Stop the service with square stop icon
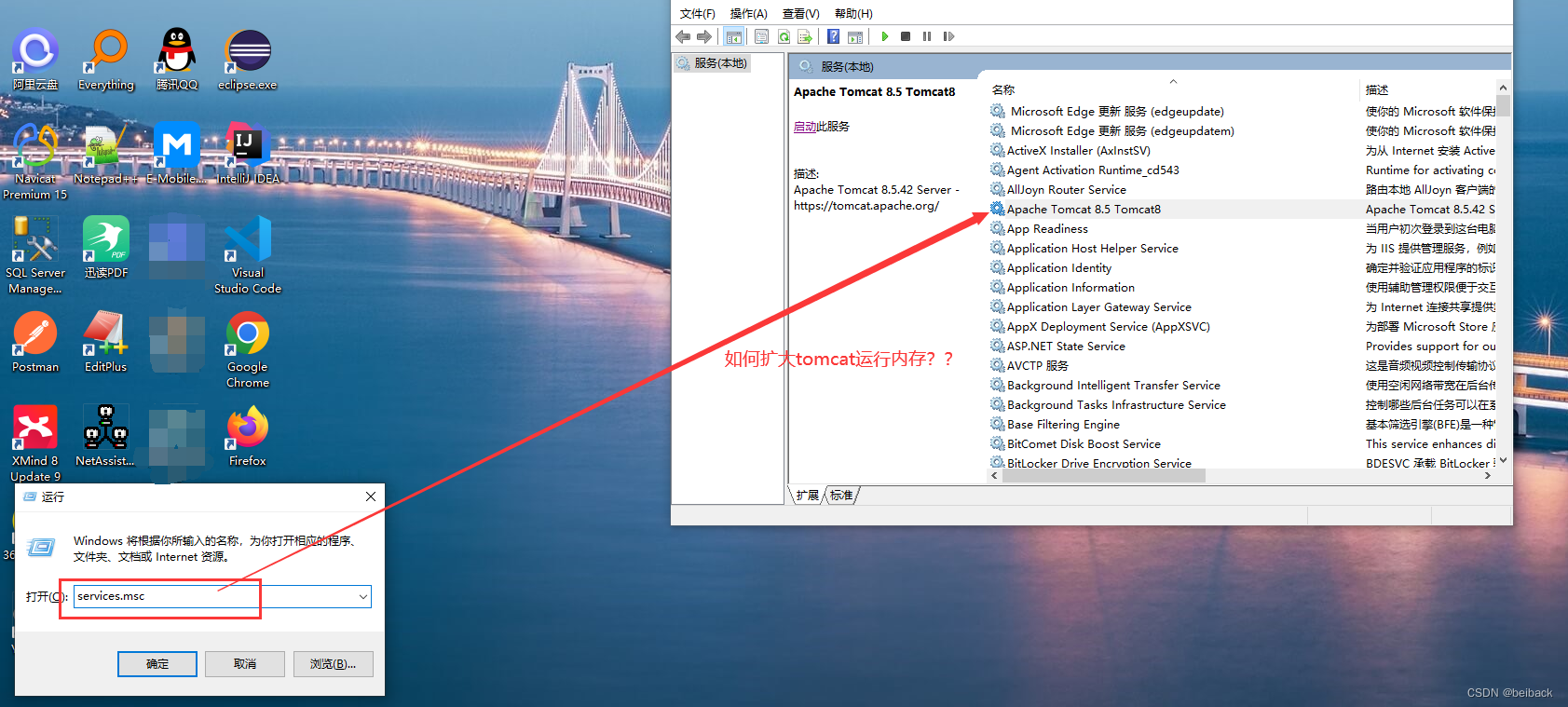 906,36
